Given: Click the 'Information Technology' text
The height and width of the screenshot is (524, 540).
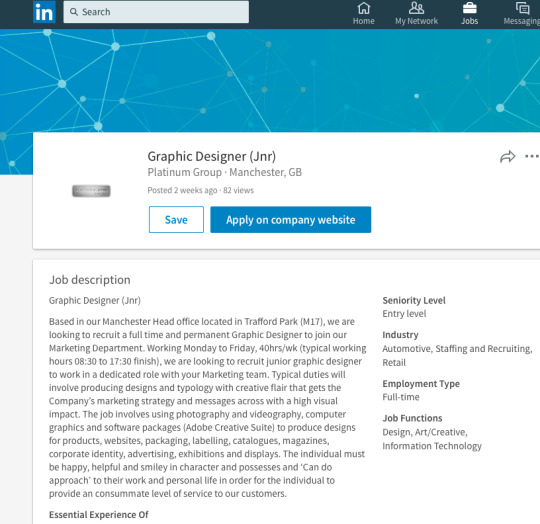Looking at the screenshot, I should pyautogui.click(x=432, y=446).
